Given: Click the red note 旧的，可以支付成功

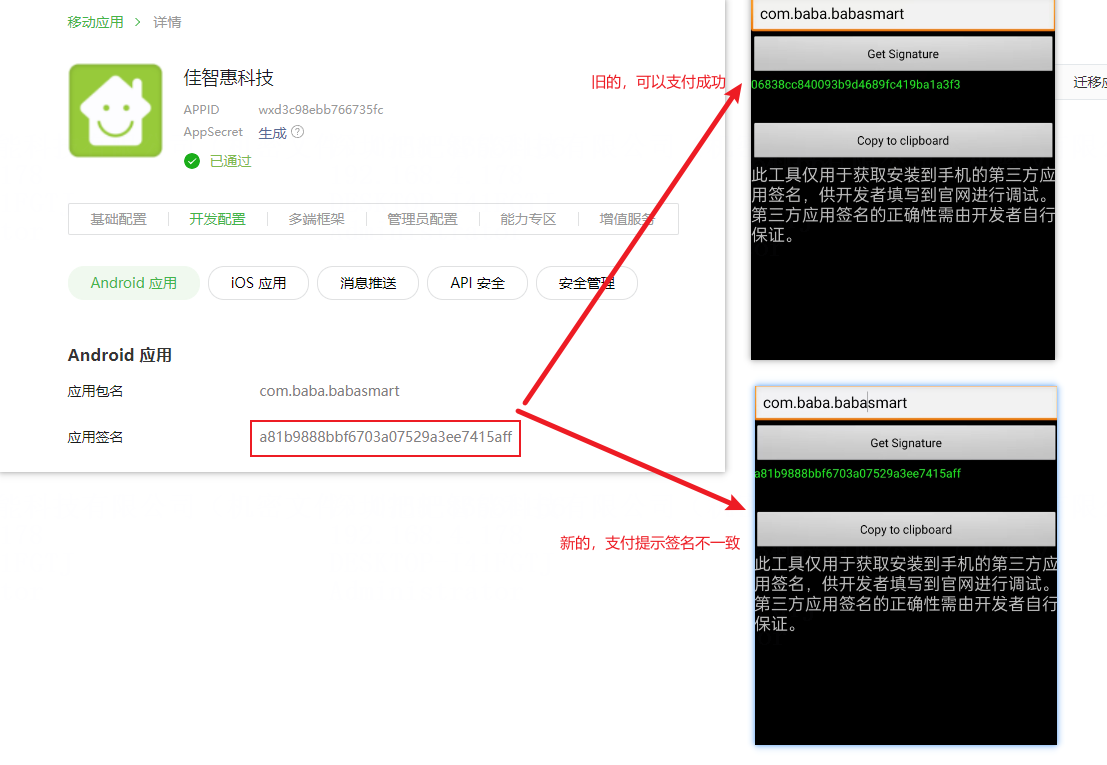Looking at the screenshot, I should (x=658, y=83).
